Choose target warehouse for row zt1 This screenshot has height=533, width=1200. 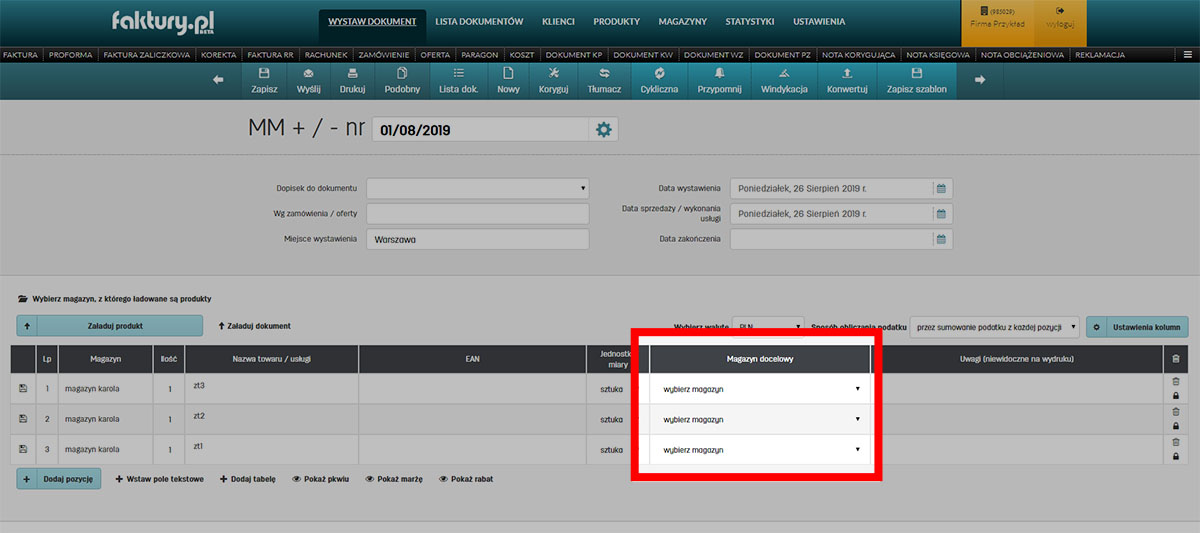760,449
